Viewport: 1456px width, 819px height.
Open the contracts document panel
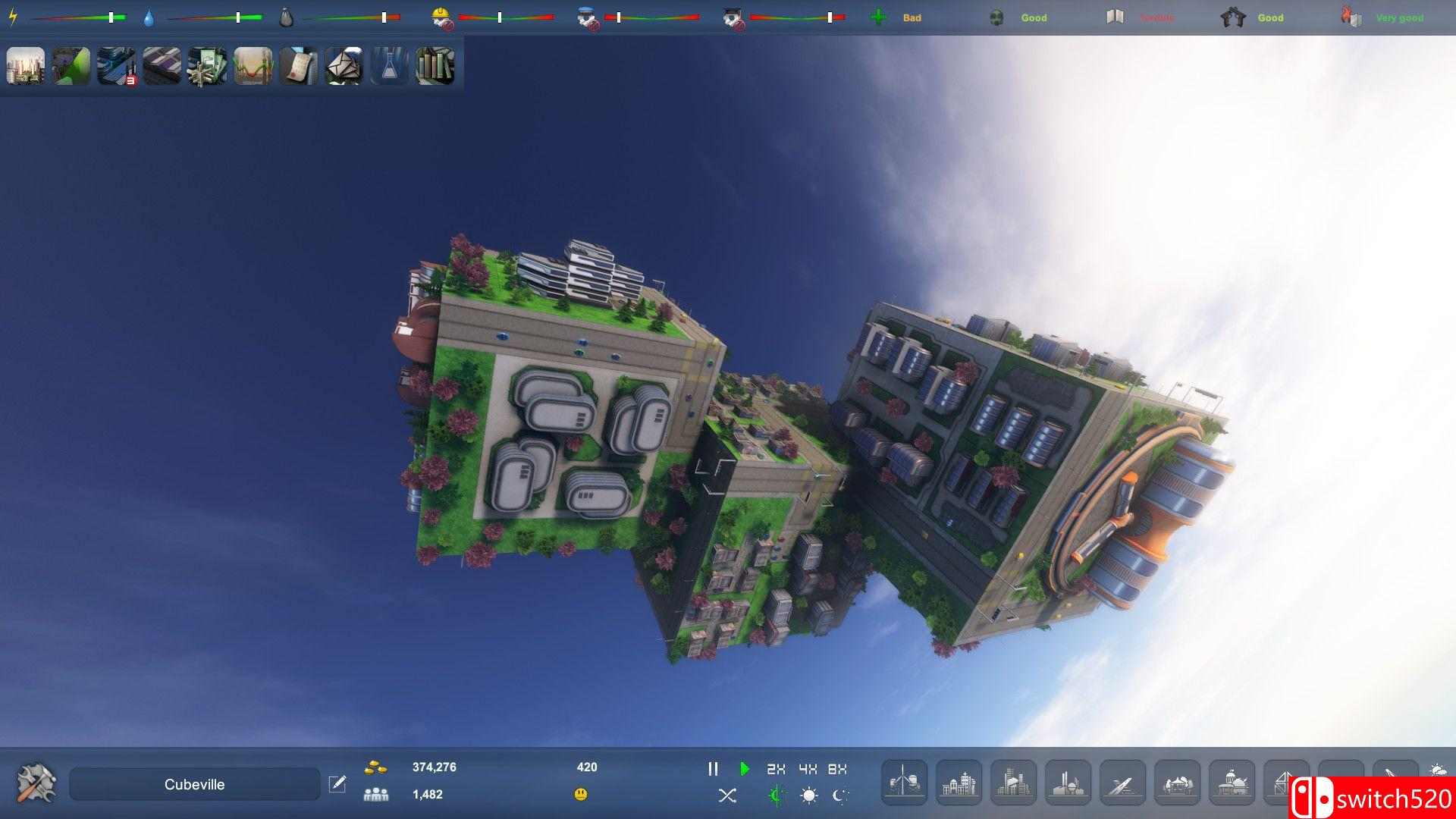(298, 66)
